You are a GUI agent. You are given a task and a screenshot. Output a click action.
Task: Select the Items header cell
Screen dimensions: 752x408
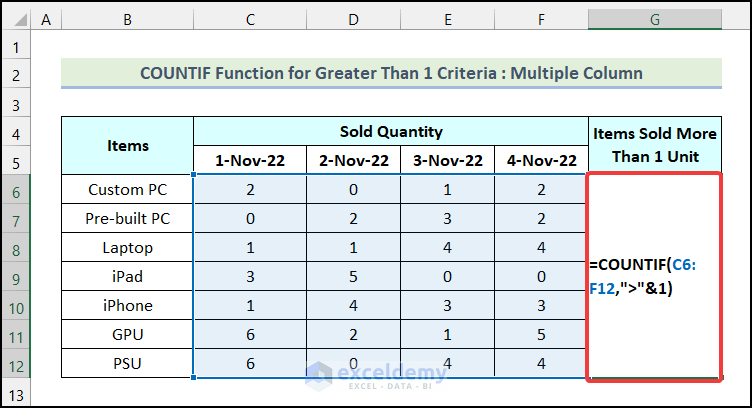tap(127, 145)
